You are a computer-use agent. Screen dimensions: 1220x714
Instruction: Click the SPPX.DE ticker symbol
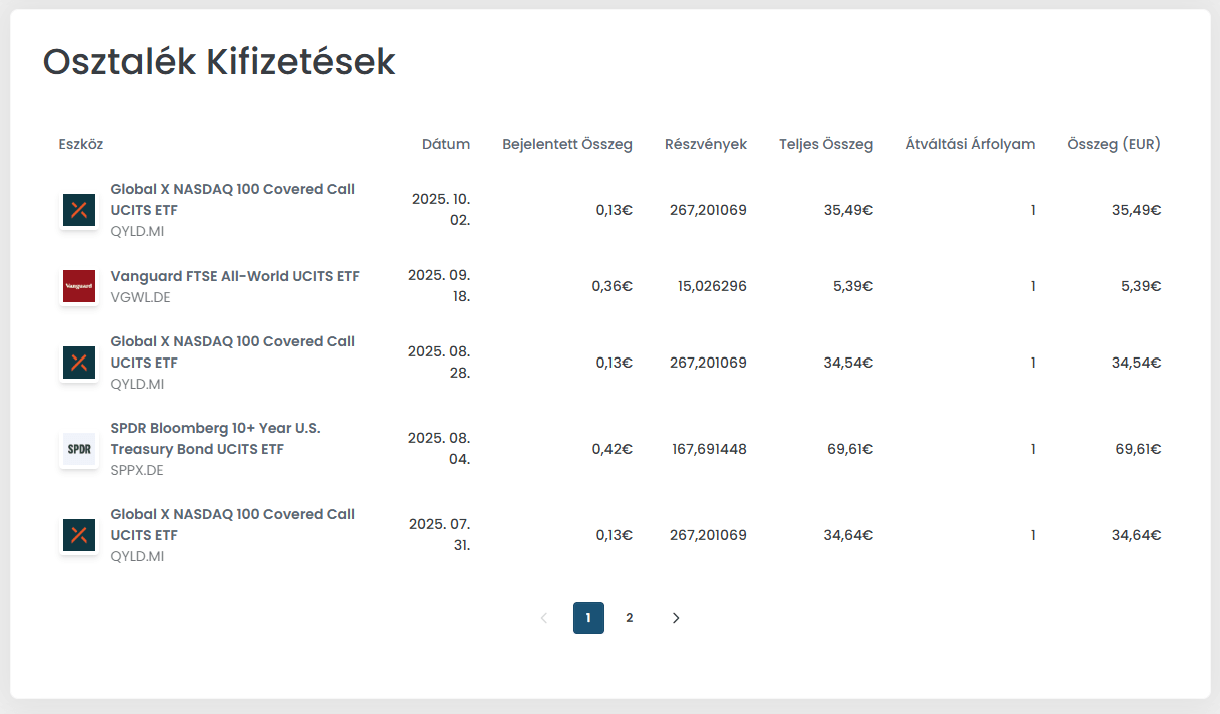137,470
